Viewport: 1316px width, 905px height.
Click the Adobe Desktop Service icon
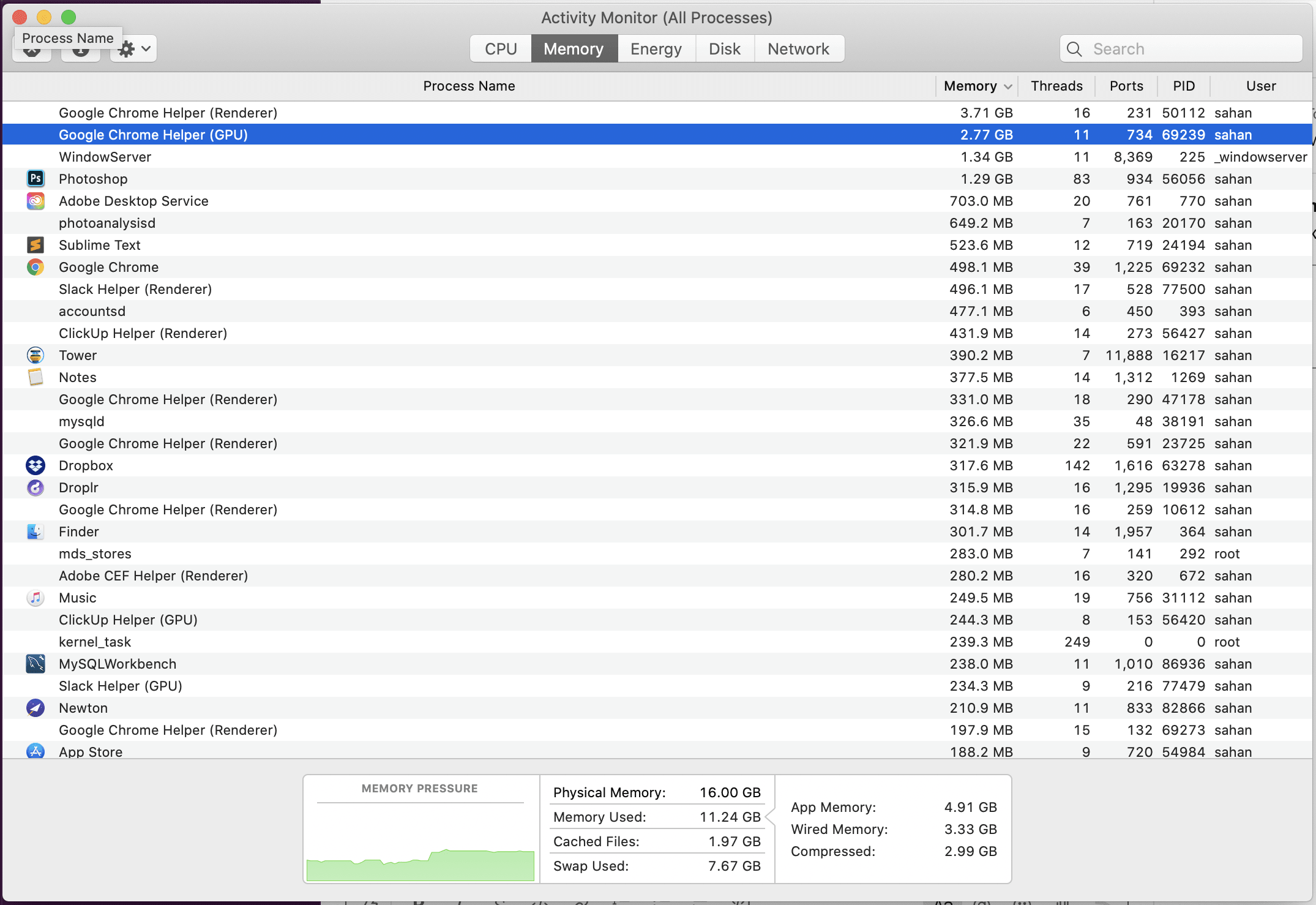click(36, 201)
